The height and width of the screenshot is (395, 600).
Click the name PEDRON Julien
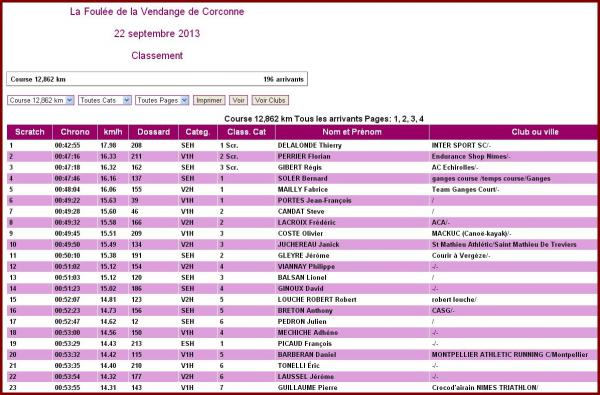[302, 322]
